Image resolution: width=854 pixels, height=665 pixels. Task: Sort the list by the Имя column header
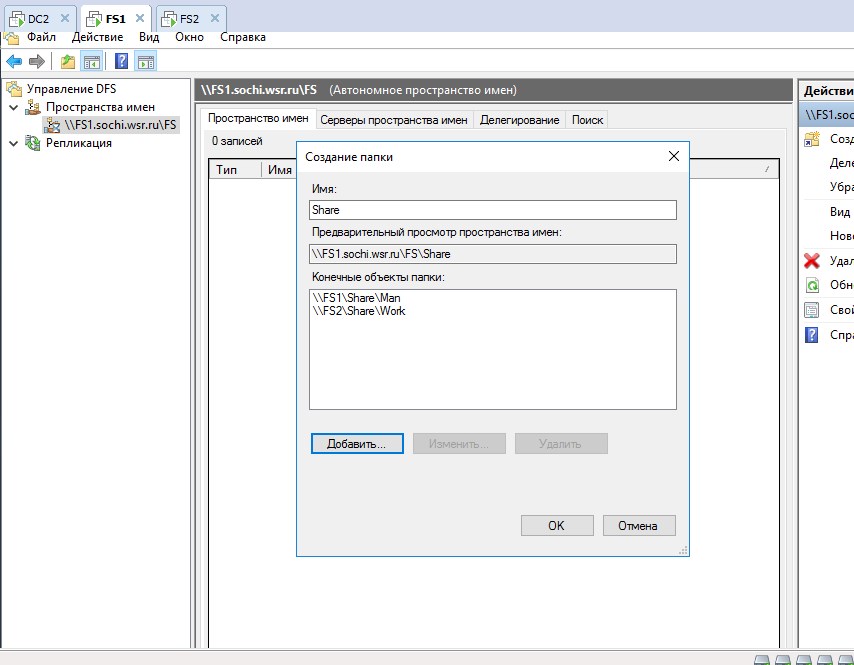point(280,169)
